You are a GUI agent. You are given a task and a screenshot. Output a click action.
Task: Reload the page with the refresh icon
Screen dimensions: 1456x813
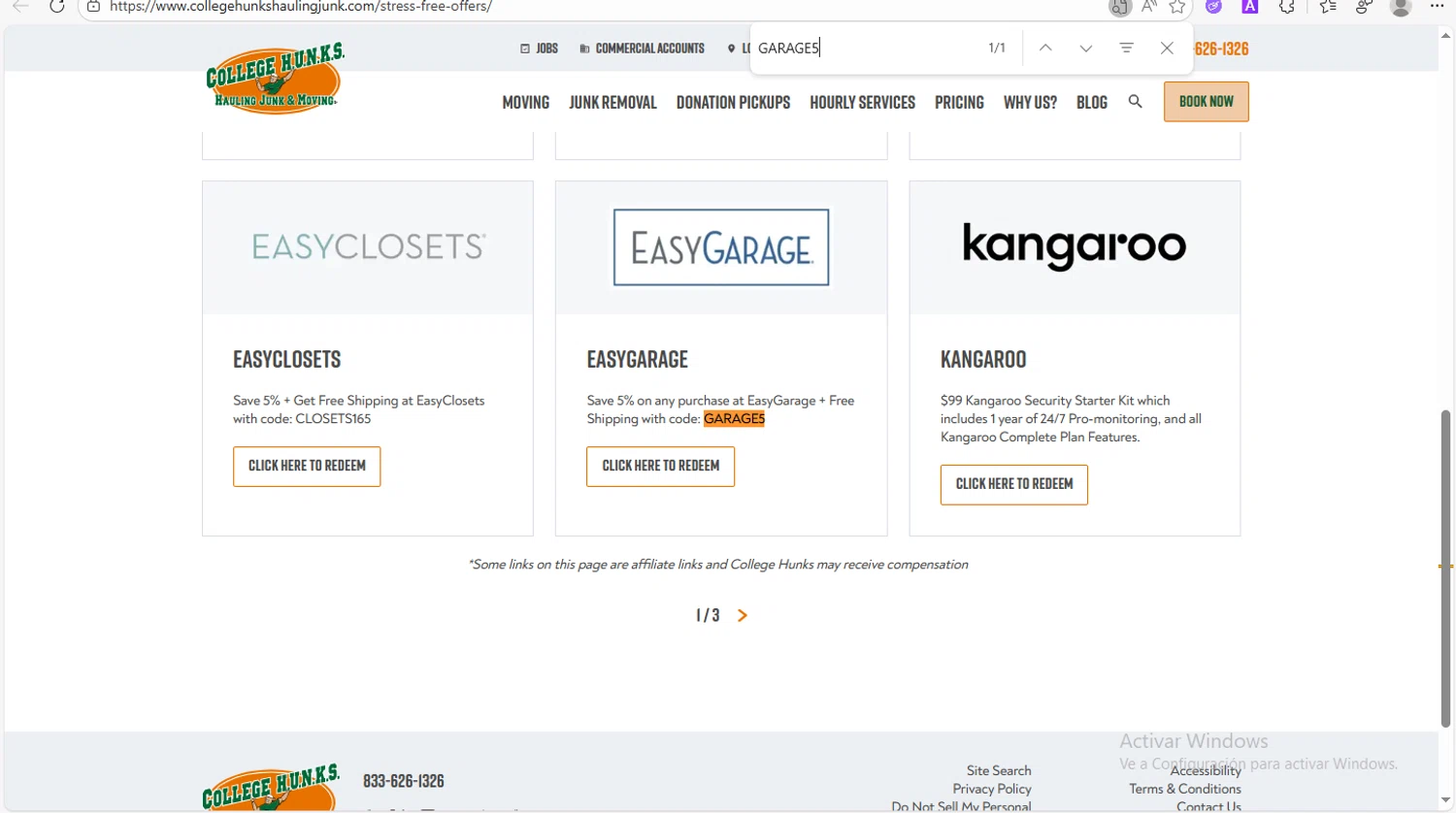[57, 6]
